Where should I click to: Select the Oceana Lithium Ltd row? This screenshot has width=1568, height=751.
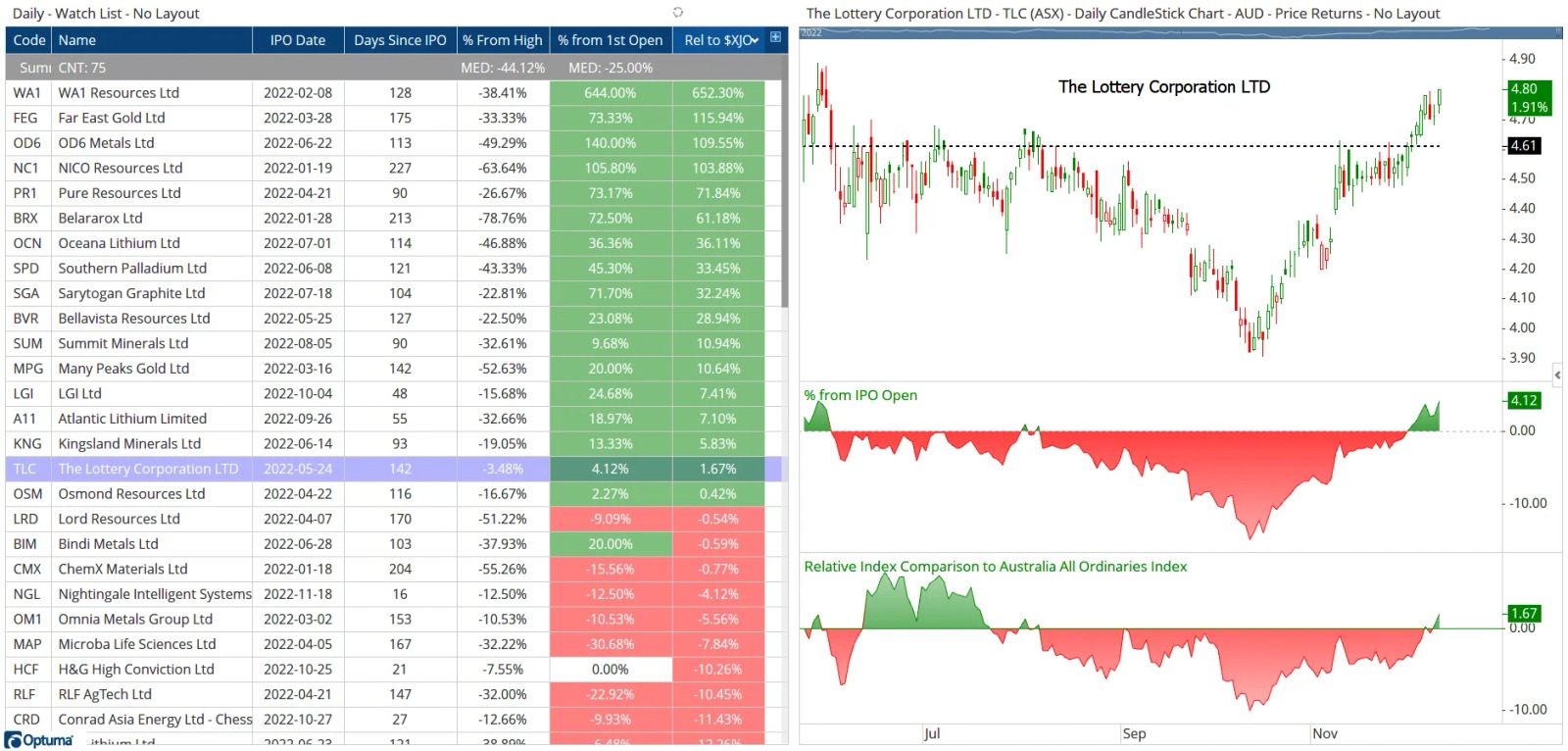[393, 243]
